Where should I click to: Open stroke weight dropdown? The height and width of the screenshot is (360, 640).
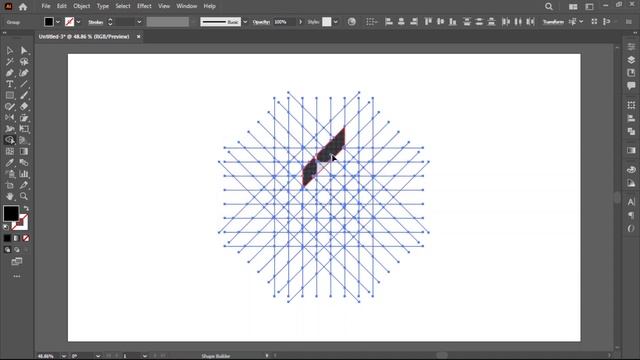point(139,22)
